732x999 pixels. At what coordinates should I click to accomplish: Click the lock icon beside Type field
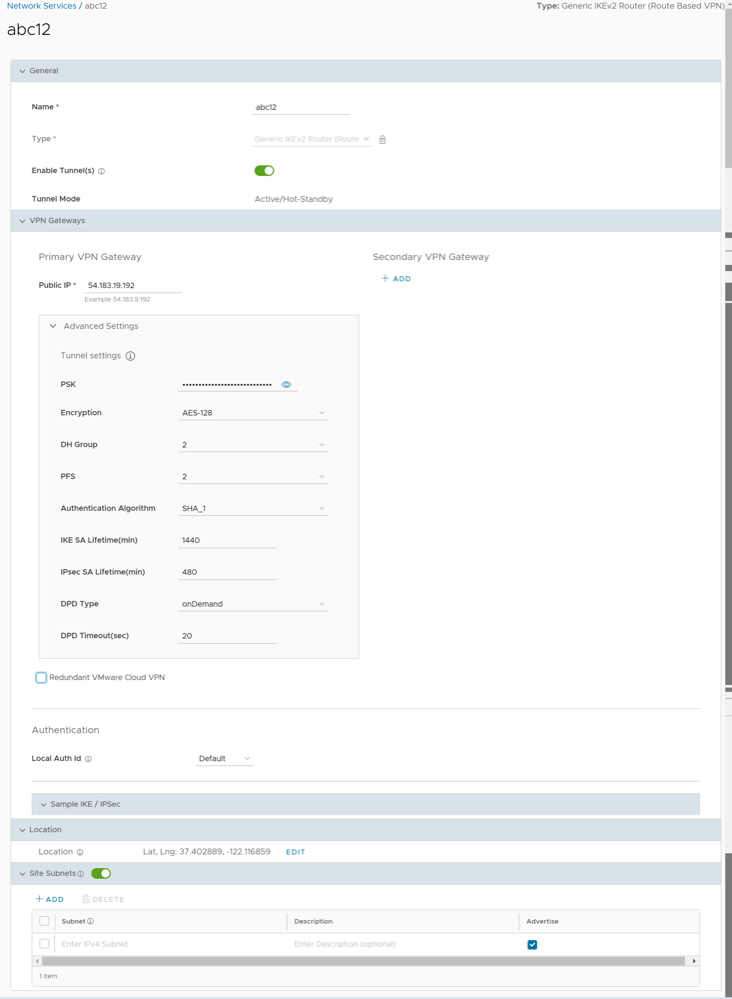click(382, 139)
